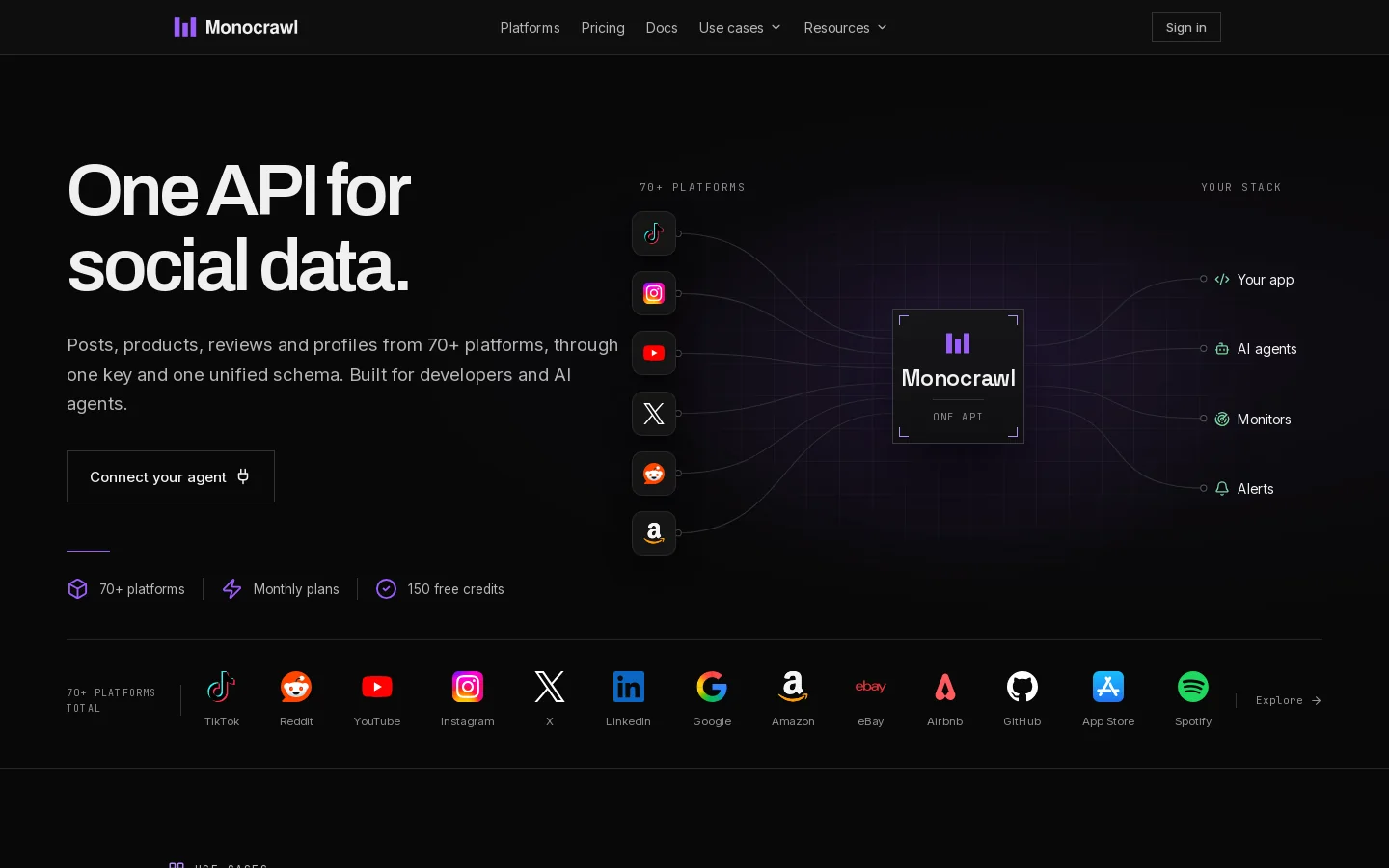The image size is (1389, 868).
Task: Click the Instagram icon in diagram
Action: tap(654, 293)
